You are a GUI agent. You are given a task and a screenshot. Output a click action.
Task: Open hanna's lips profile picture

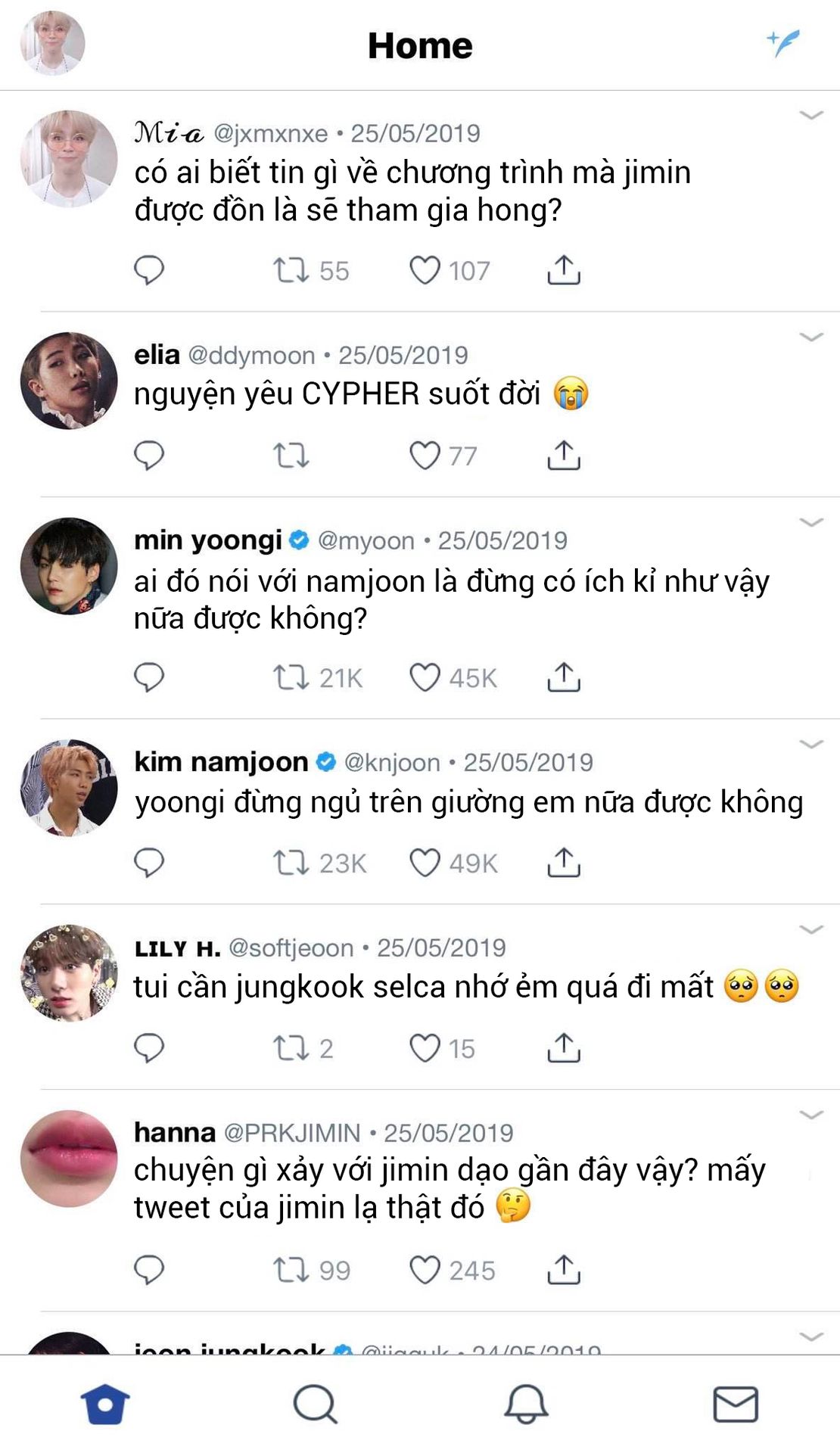click(x=69, y=1159)
